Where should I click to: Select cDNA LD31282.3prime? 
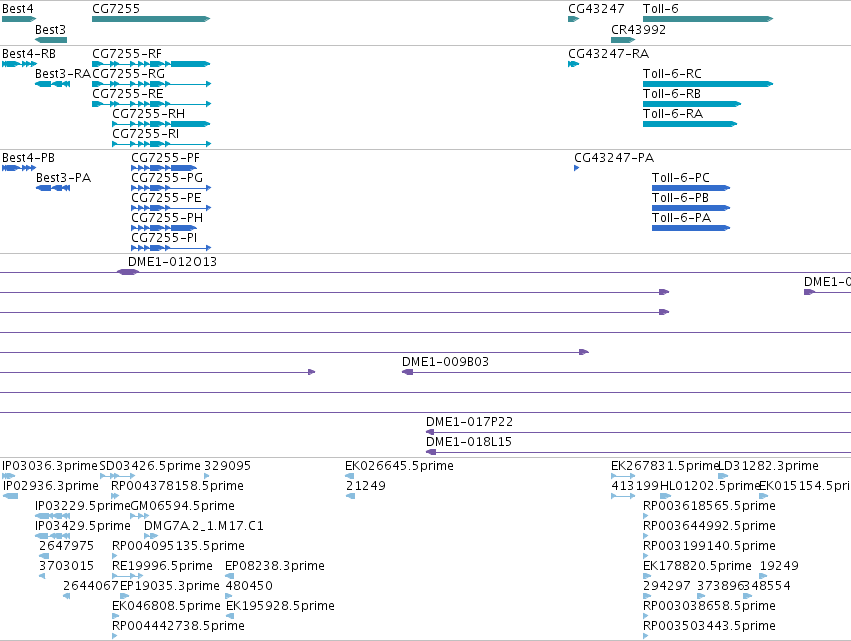click(x=723, y=476)
